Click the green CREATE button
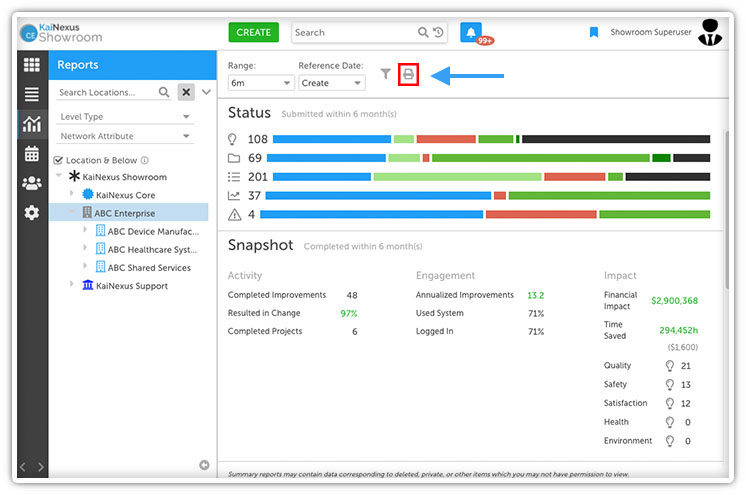 [x=254, y=32]
